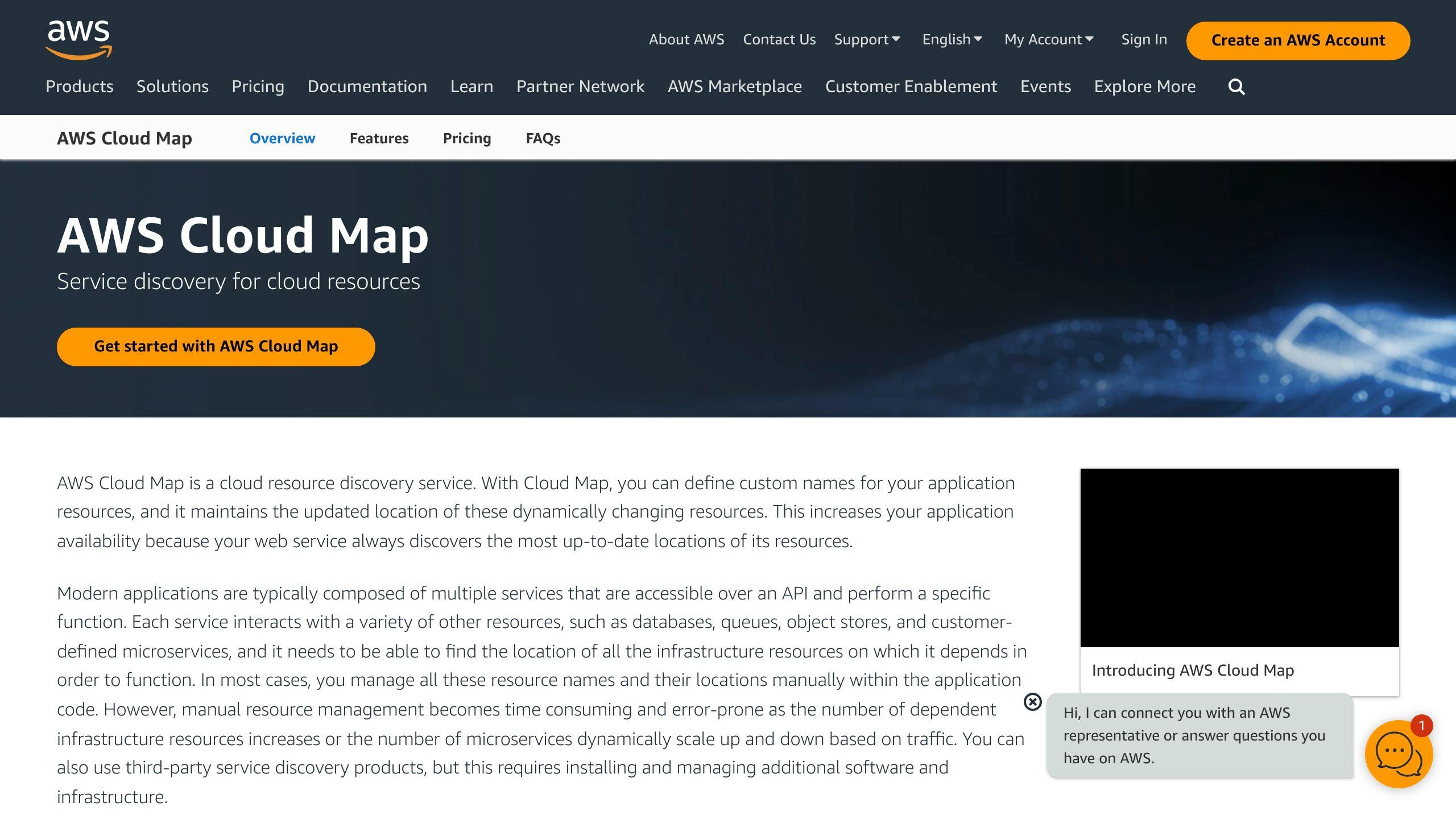The width and height of the screenshot is (1456, 819).
Task: Dismiss the chat message popup
Action: point(1032,702)
